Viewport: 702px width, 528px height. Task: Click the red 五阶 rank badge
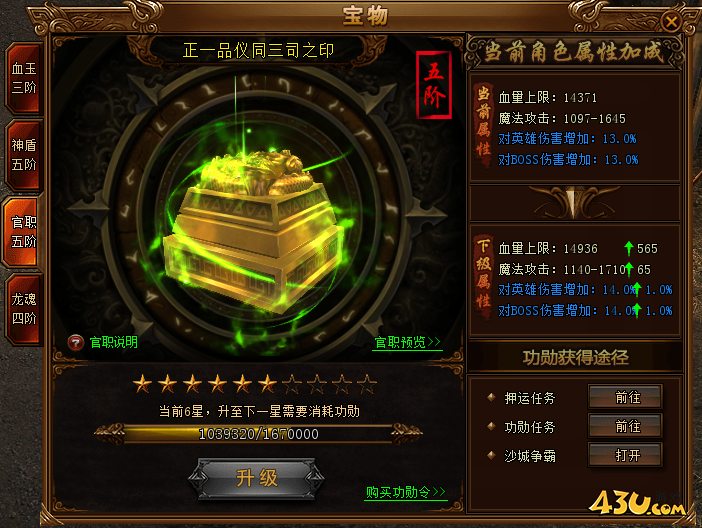click(434, 85)
